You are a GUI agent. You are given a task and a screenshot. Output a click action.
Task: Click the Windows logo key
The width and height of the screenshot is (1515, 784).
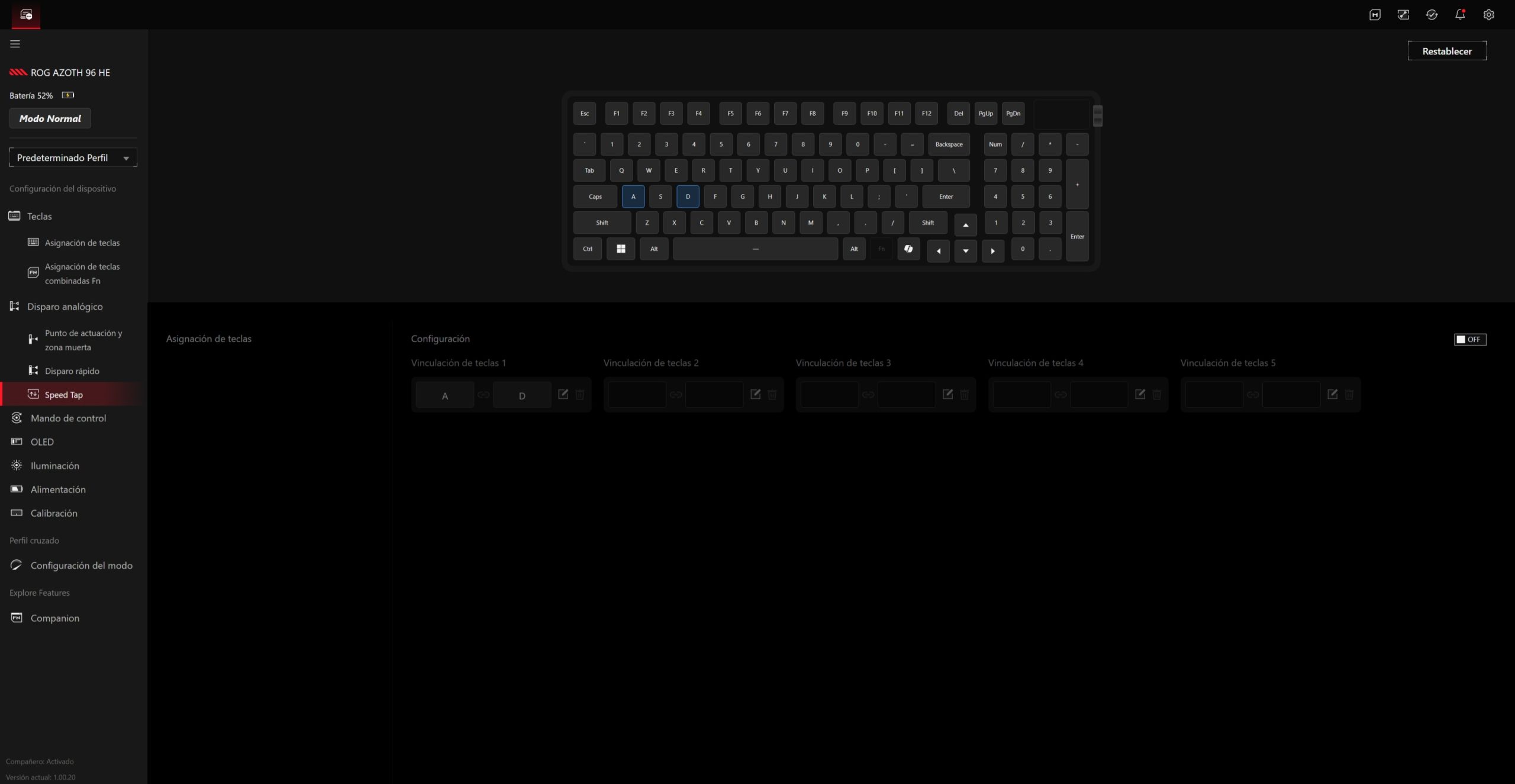621,249
